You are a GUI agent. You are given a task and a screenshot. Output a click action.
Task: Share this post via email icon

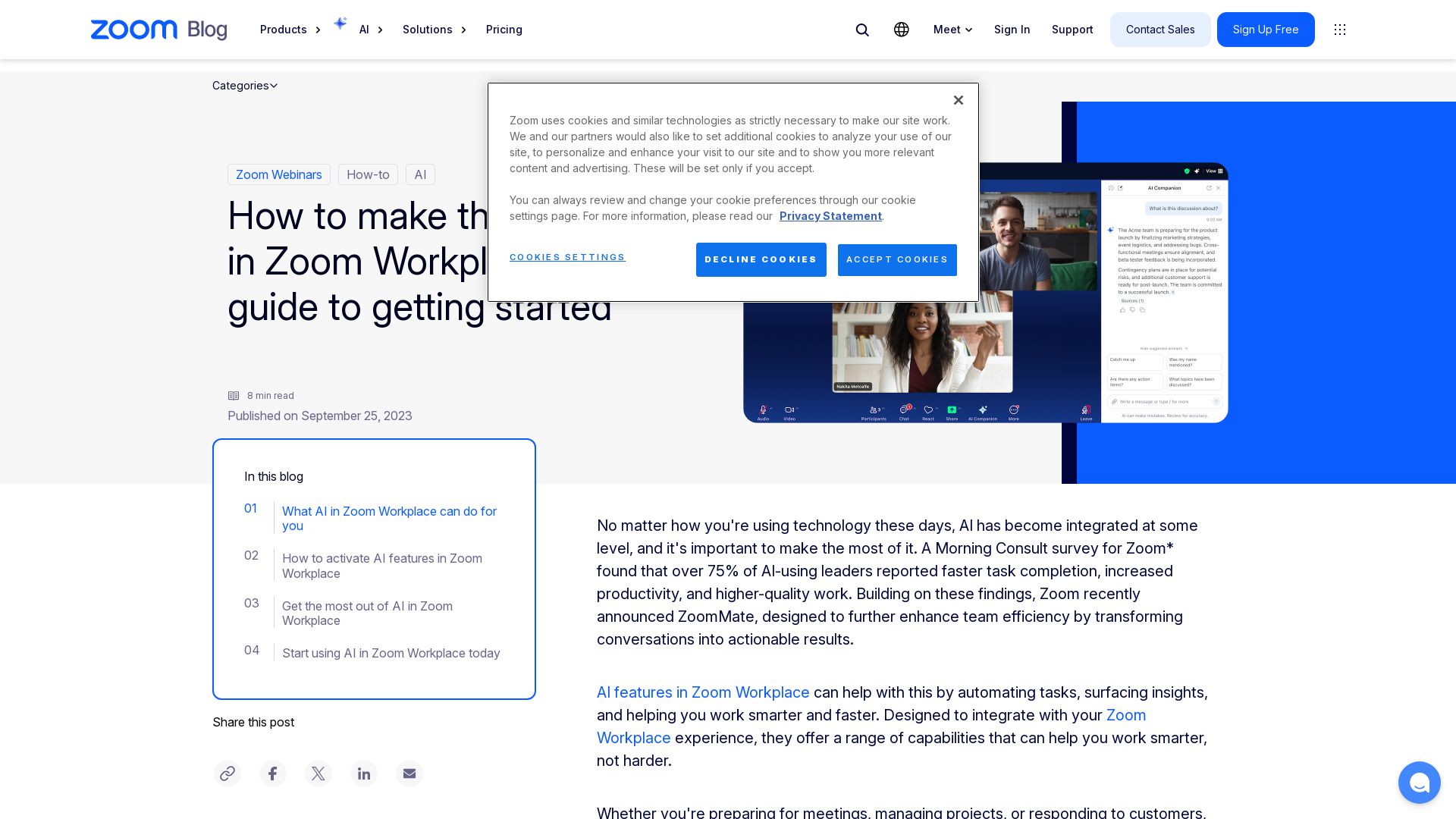click(409, 773)
